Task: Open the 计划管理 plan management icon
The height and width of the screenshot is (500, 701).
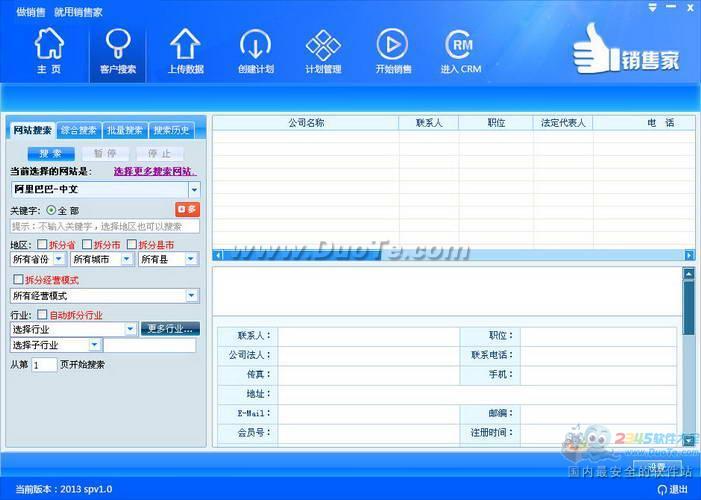Action: tap(323, 50)
